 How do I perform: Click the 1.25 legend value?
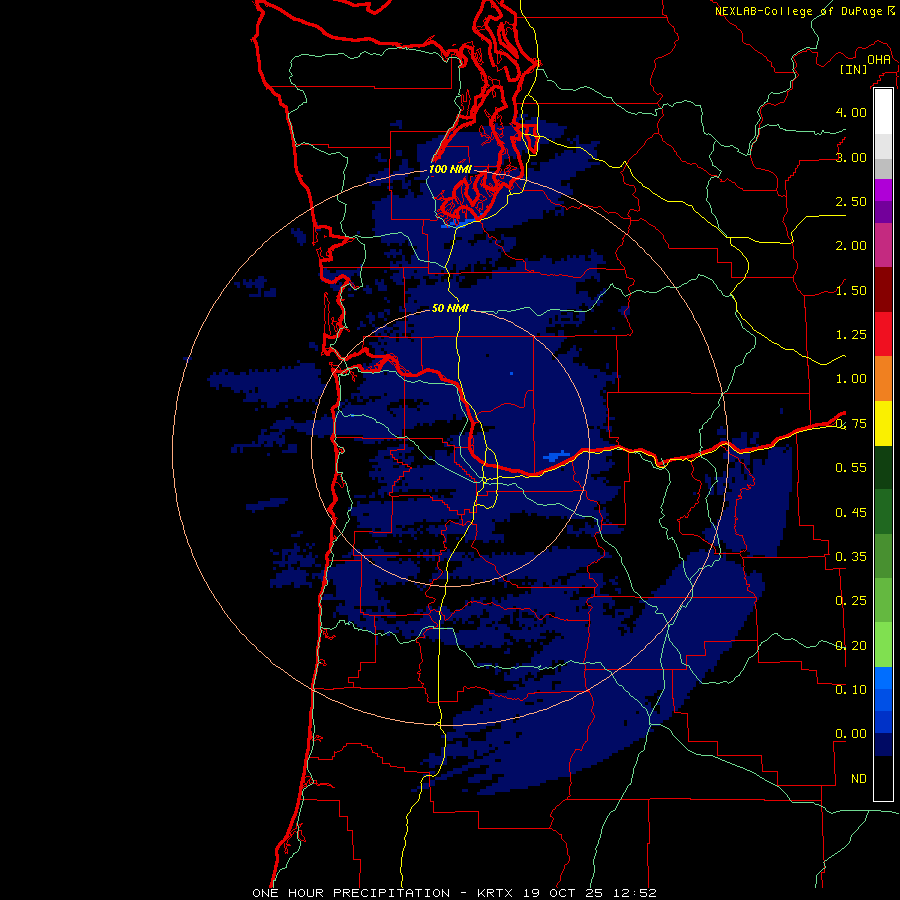coord(851,335)
